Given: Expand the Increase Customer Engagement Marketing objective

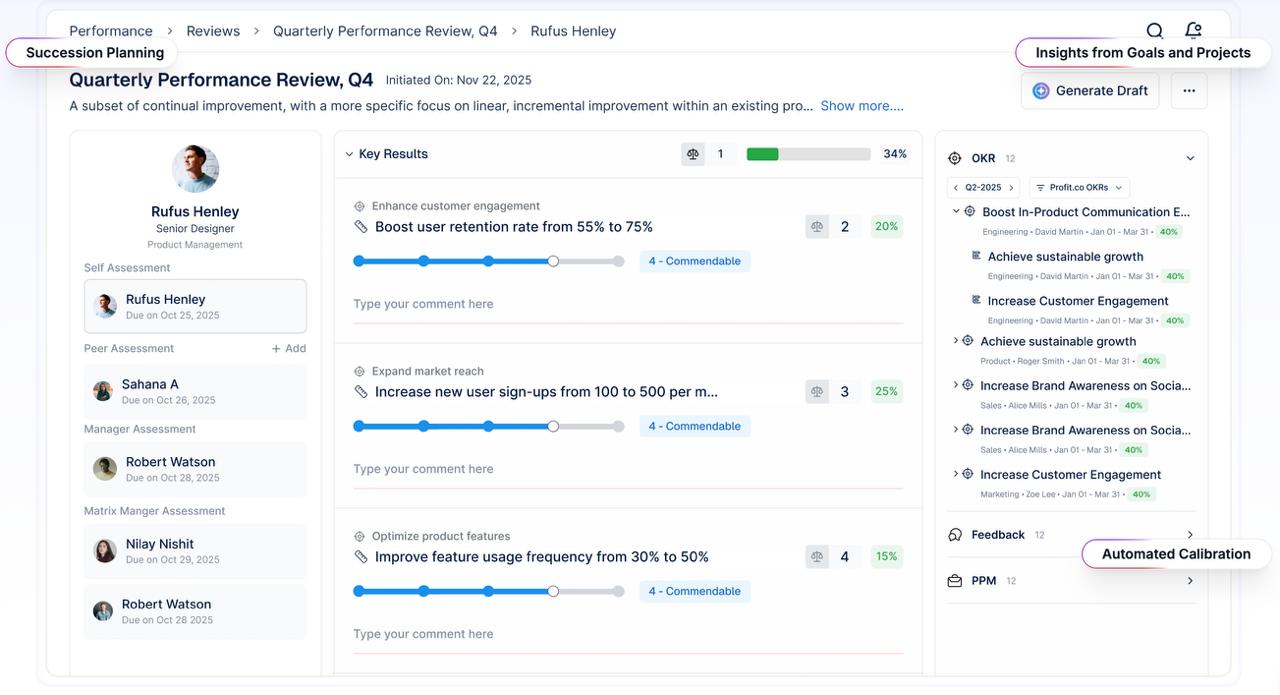Looking at the screenshot, I should point(956,474).
